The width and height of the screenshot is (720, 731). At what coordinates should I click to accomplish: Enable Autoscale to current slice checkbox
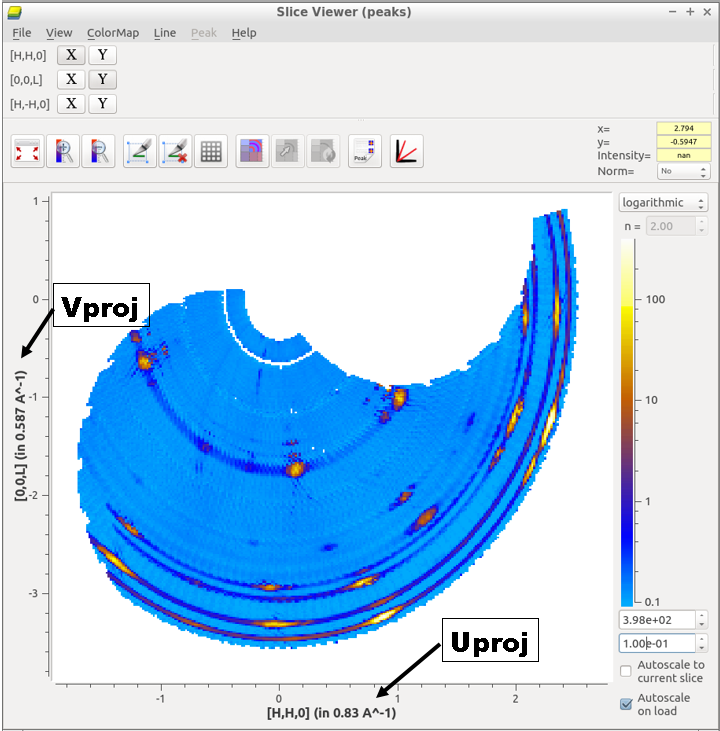[x=626, y=671]
